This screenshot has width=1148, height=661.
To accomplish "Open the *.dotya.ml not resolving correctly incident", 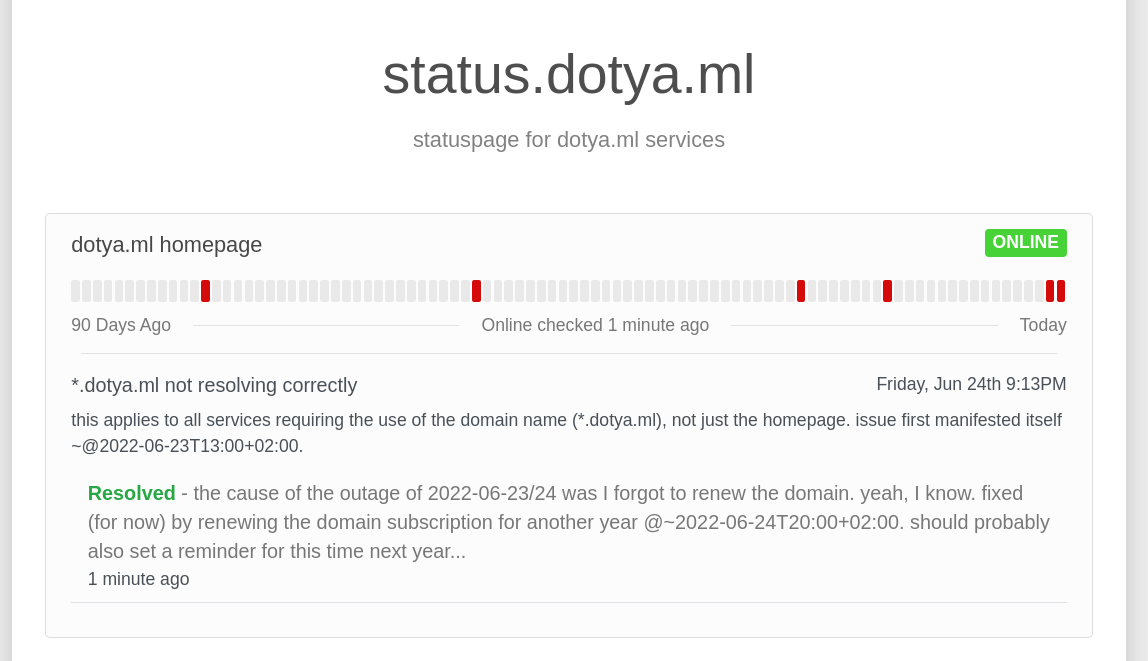I will click(x=214, y=385).
